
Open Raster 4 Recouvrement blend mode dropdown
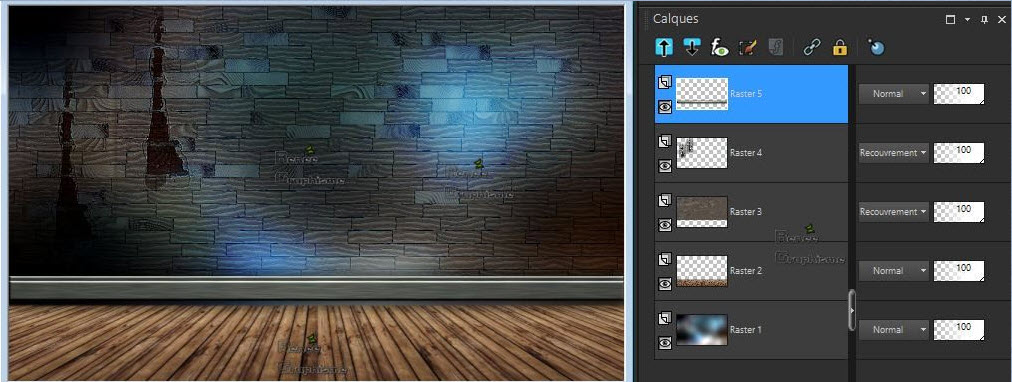pos(893,153)
